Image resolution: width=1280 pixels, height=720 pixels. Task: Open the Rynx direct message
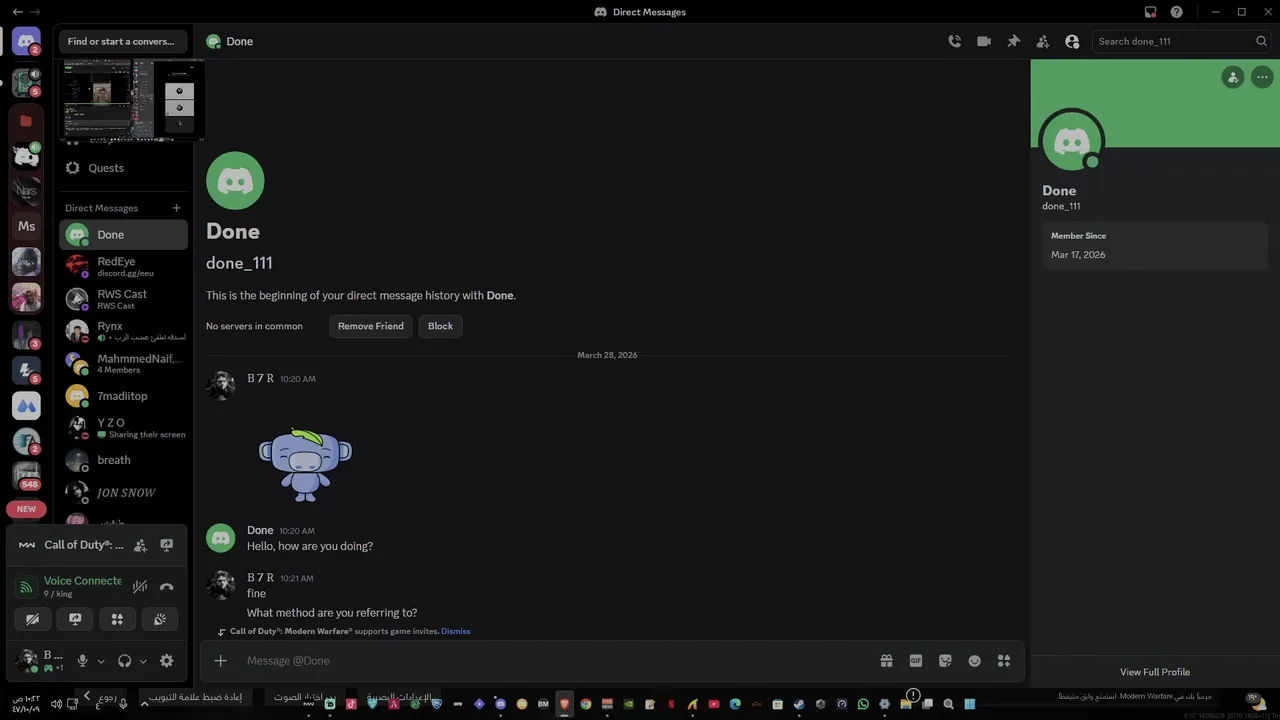(x=123, y=331)
